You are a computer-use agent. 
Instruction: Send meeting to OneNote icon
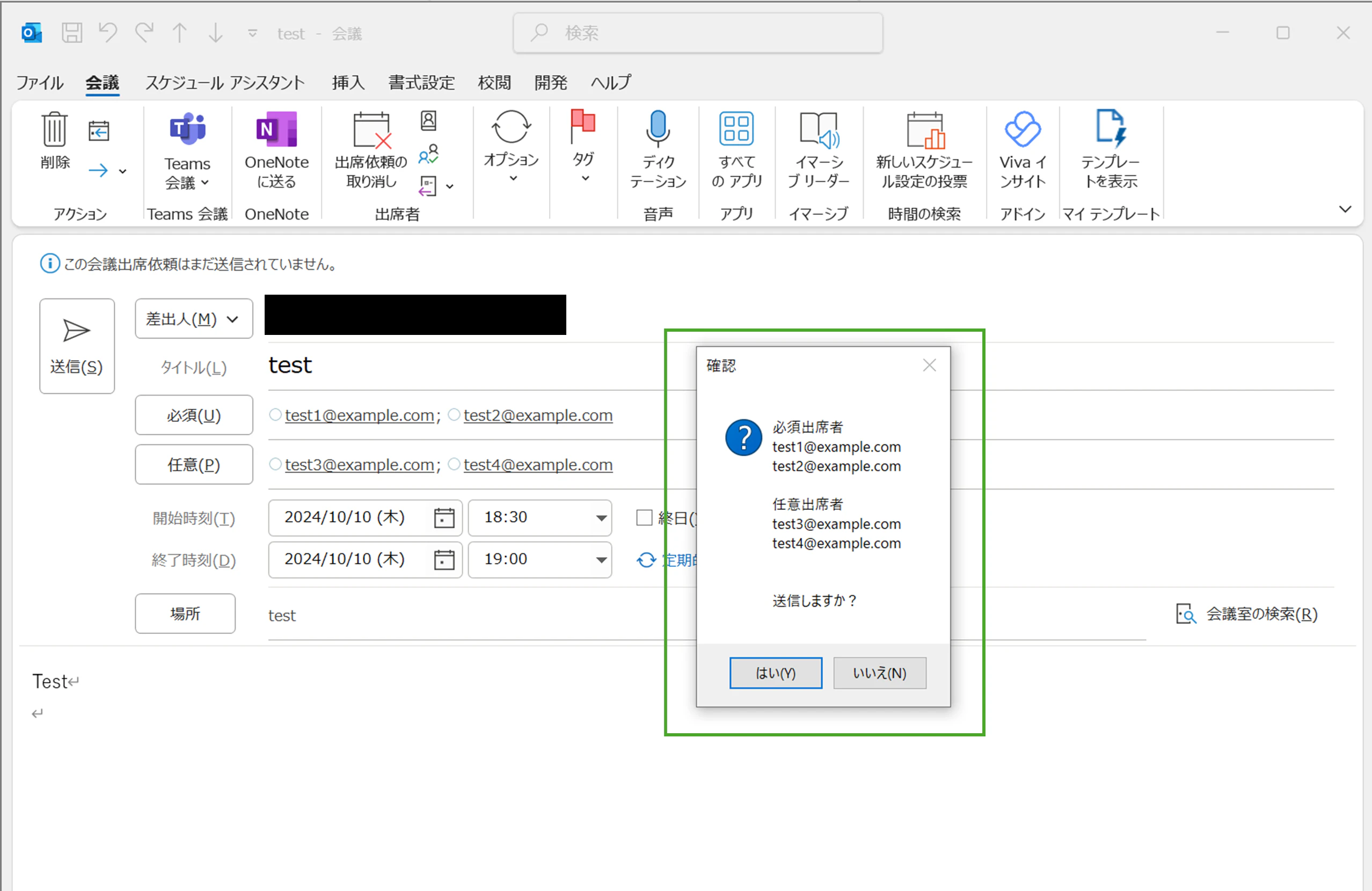pyautogui.click(x=276, y=129)
